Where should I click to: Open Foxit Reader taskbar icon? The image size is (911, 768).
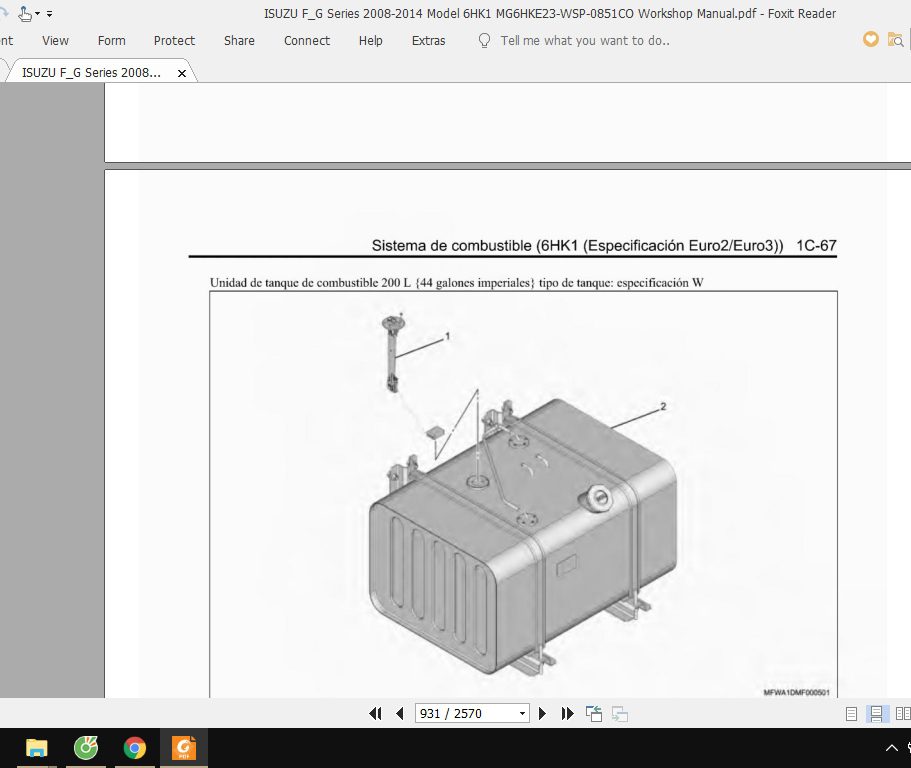[x=184, y=748]
